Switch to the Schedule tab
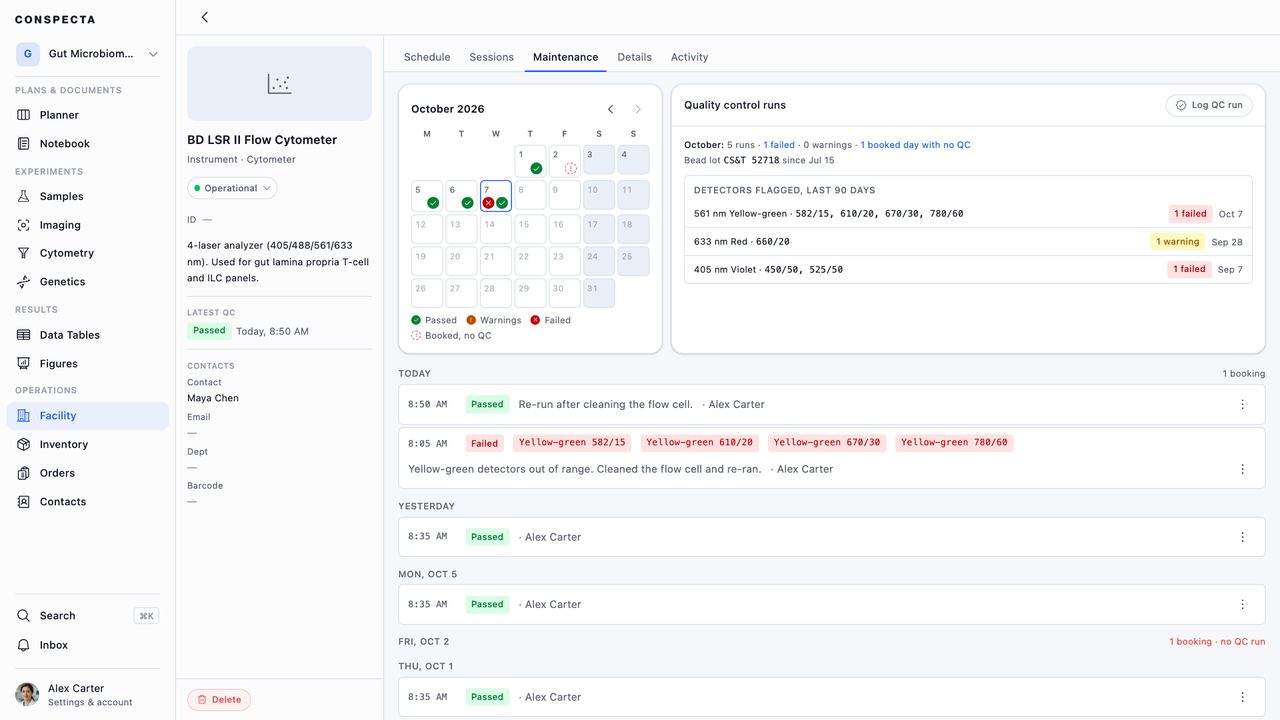1280x720 pixels. click(x=427, y=57)
